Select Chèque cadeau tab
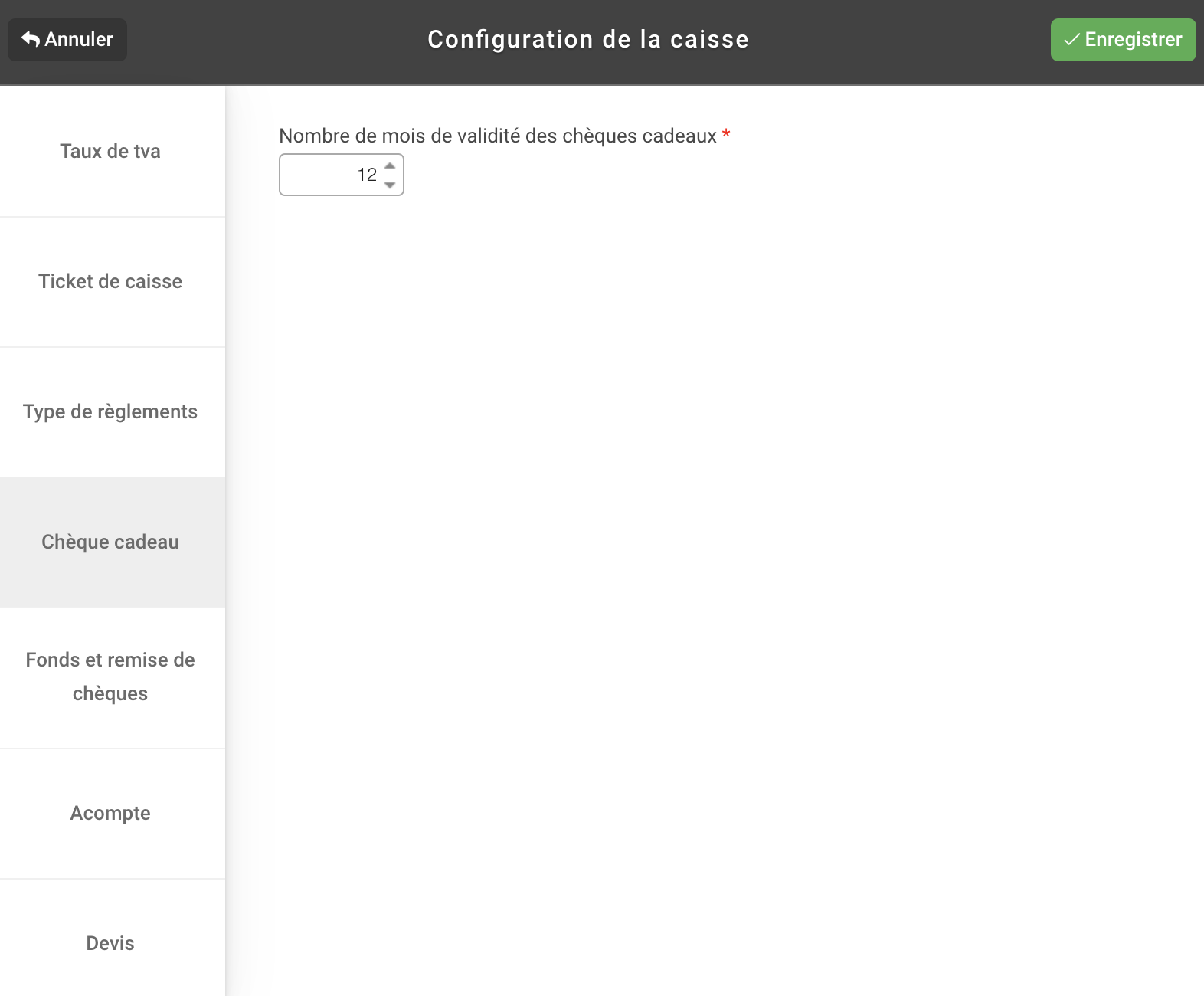The width and height of the screenshot is (1204, 996). coord(112,542)
